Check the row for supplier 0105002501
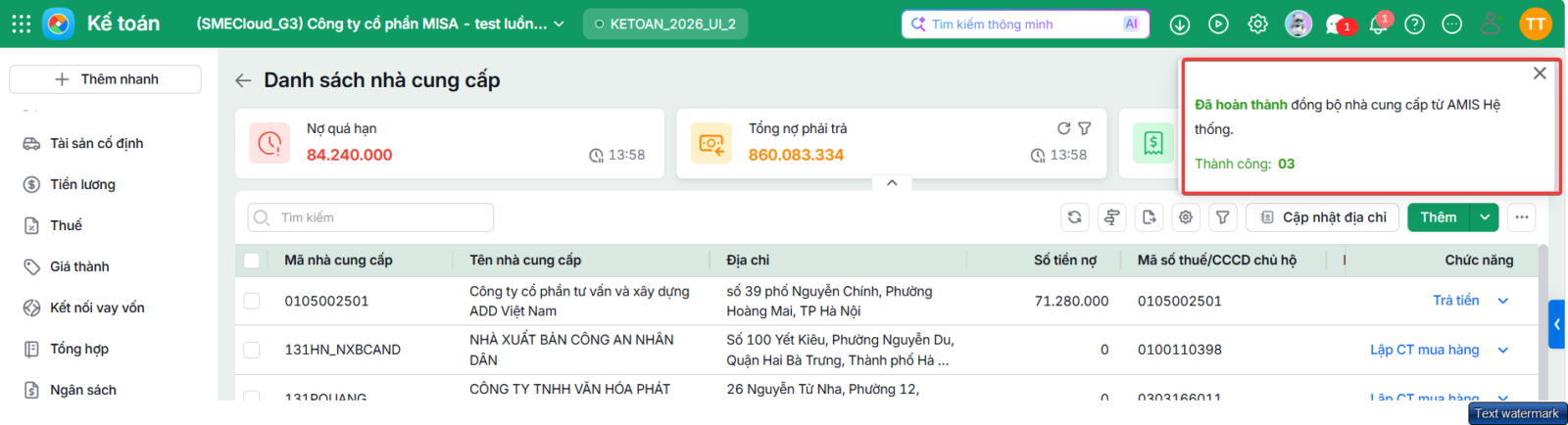 tap(252, 301)
